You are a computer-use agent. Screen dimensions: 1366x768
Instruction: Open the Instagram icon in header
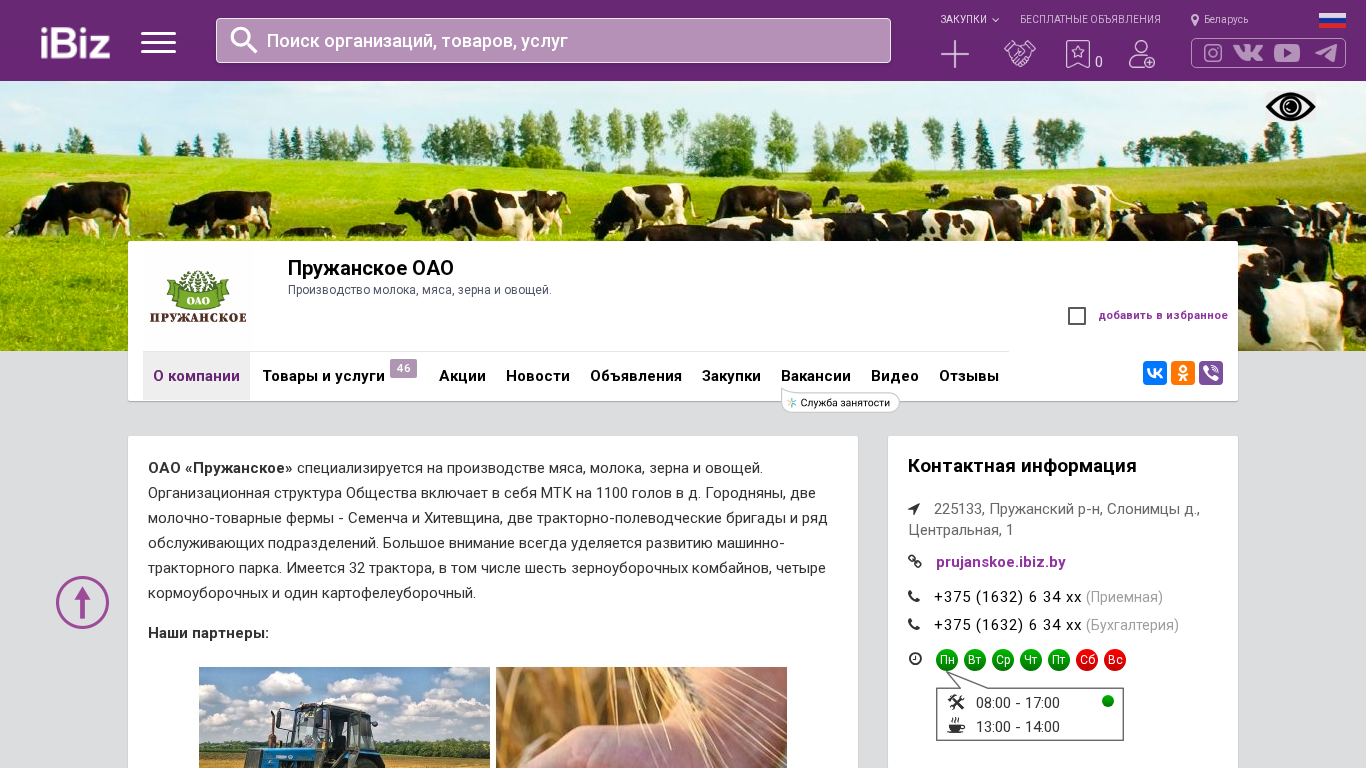coord(1213,53)
